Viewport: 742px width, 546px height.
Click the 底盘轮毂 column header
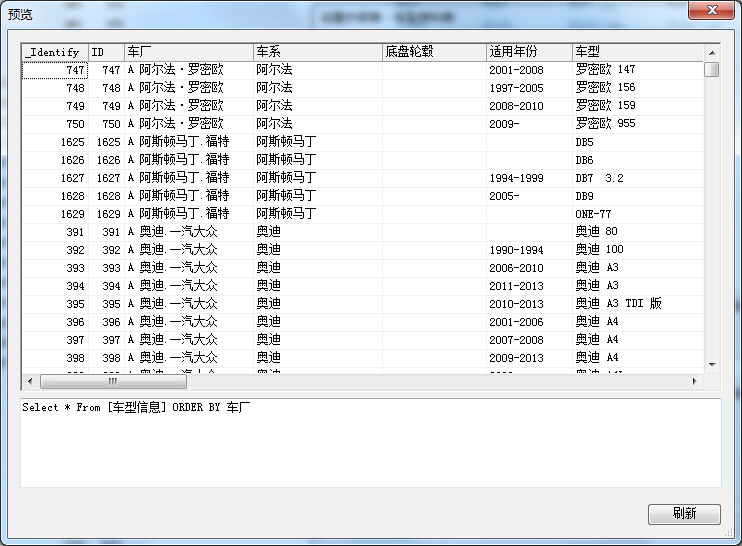point(434,52)
